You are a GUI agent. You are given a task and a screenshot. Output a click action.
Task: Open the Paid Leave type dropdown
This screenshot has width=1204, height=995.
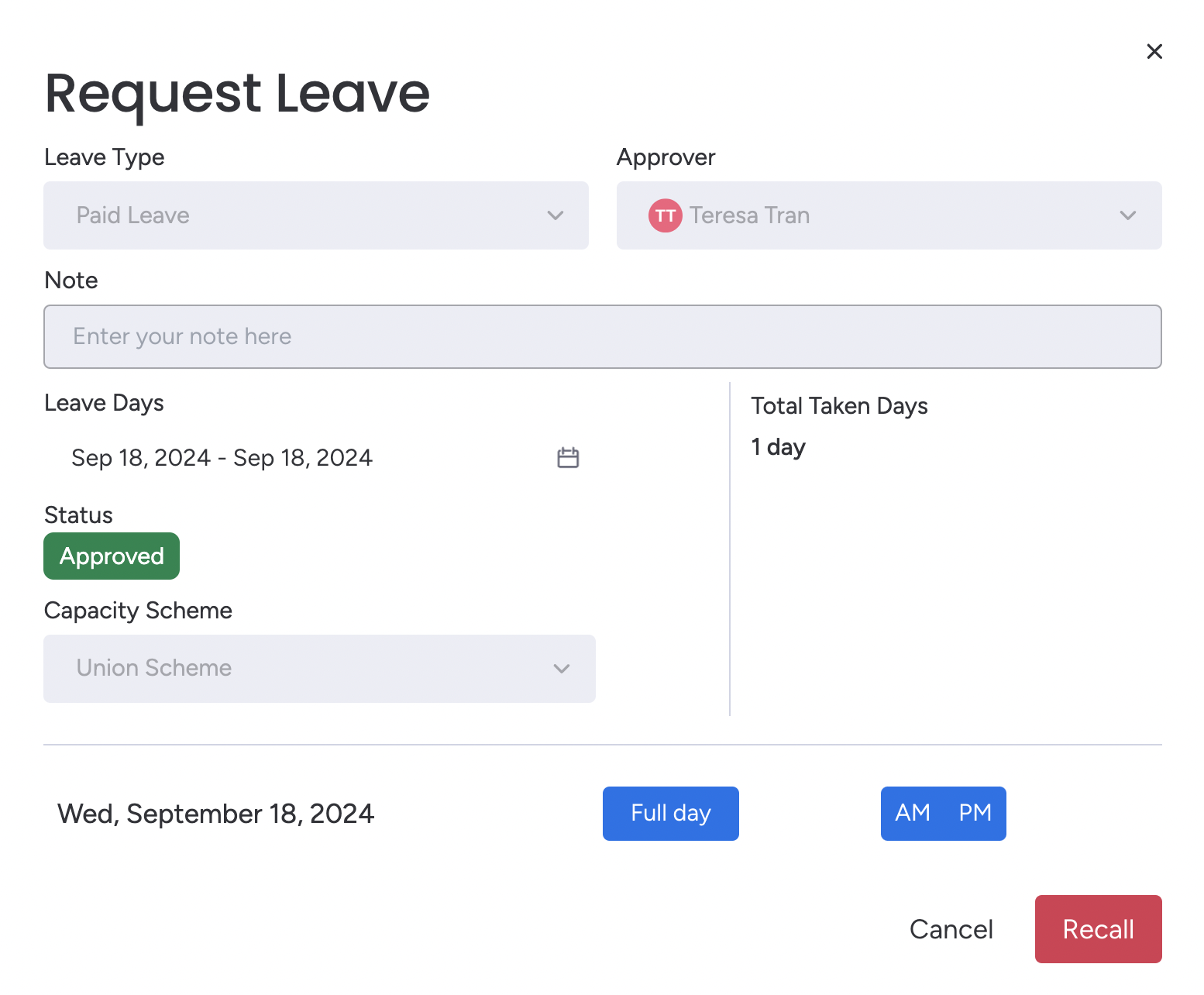[x=294, y=215]
